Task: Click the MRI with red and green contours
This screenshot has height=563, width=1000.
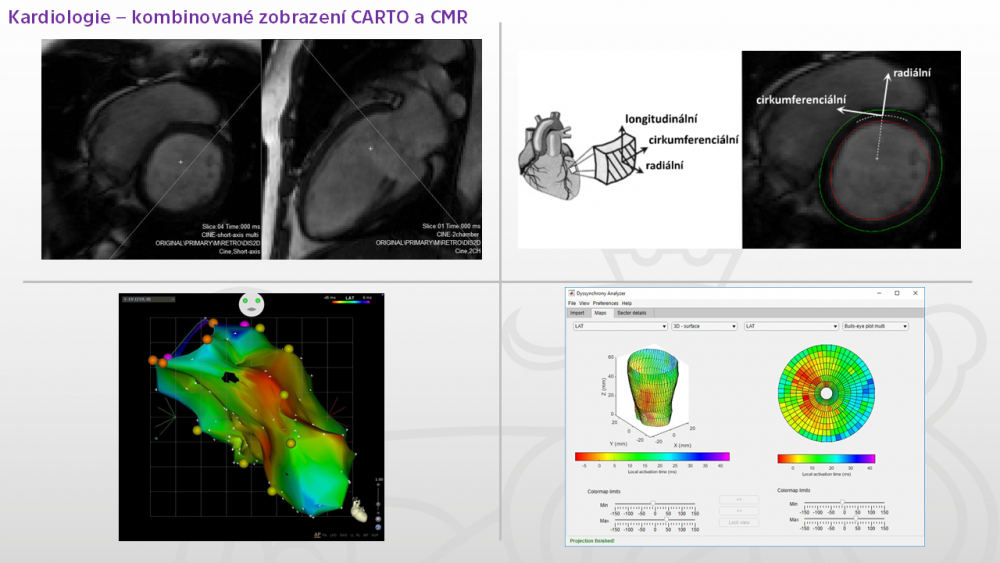Action: coord(851,150)
